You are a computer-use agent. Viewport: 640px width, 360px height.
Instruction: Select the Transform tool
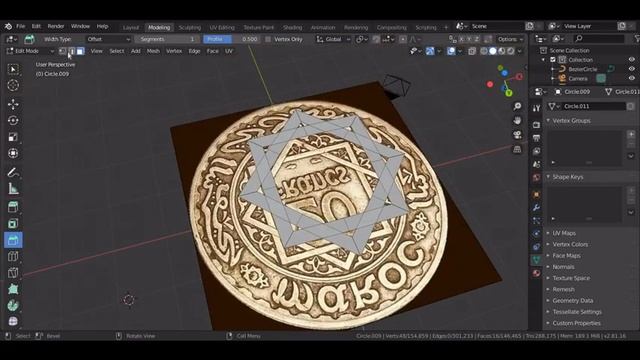pos(13,153)
